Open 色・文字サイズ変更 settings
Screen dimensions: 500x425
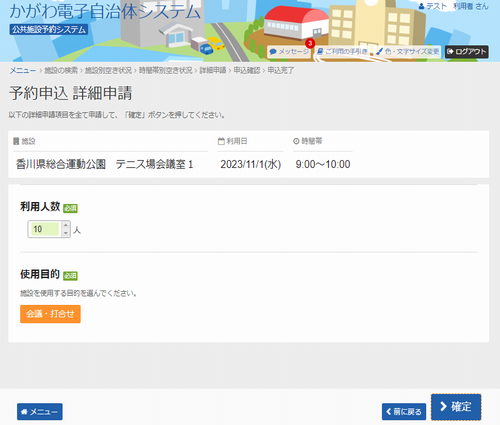(x=407, y=52)
